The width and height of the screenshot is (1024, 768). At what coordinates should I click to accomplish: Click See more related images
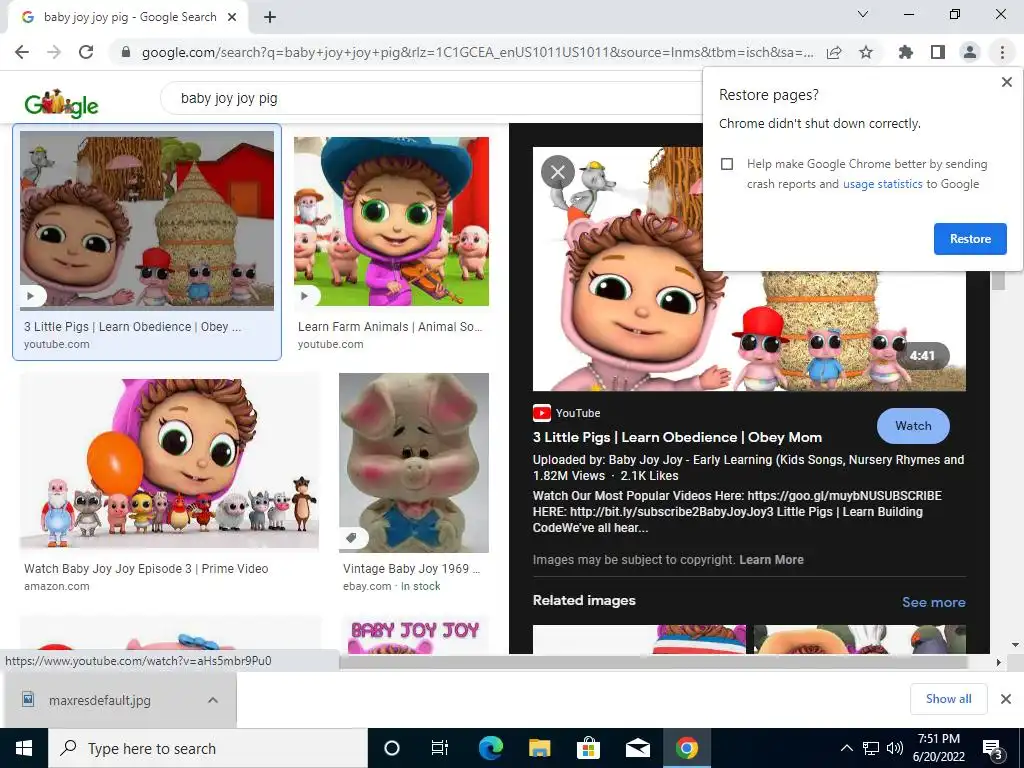coord(933,602)
